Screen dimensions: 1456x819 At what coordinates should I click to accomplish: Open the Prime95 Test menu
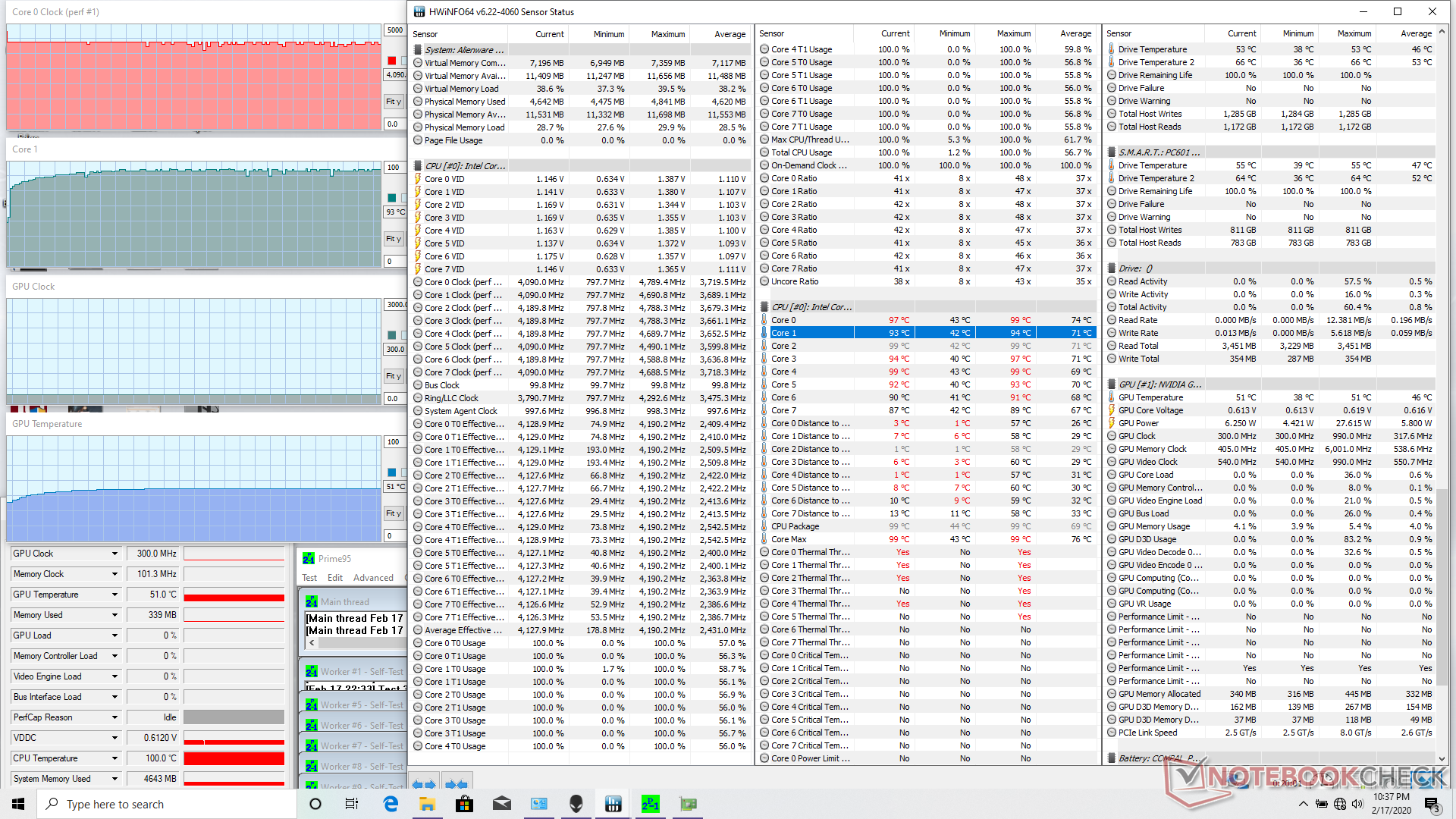[309, 578]
